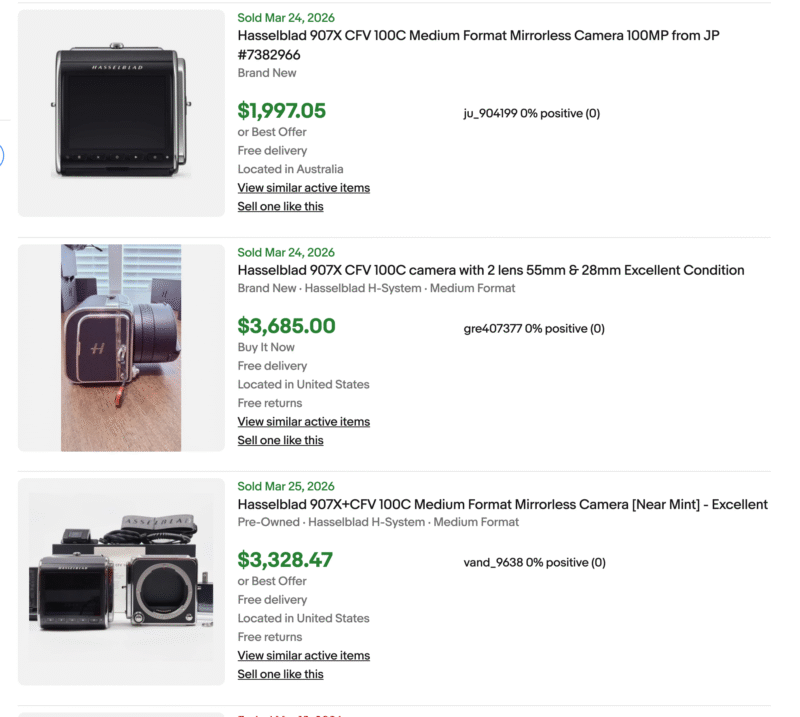800x717 pixels.
Task: Open the thumbnail of the camera on wooden table
Action: click(x=120, y=345)
